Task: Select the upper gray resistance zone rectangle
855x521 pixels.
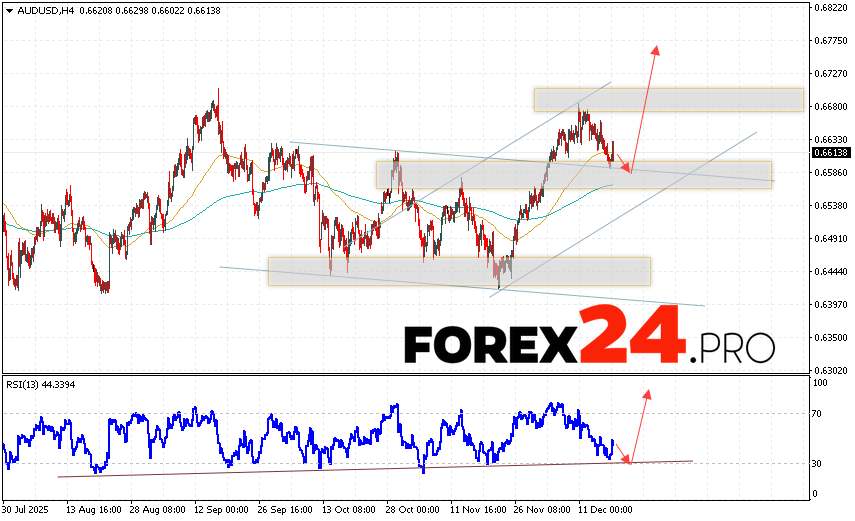Action: coord(668,100)
